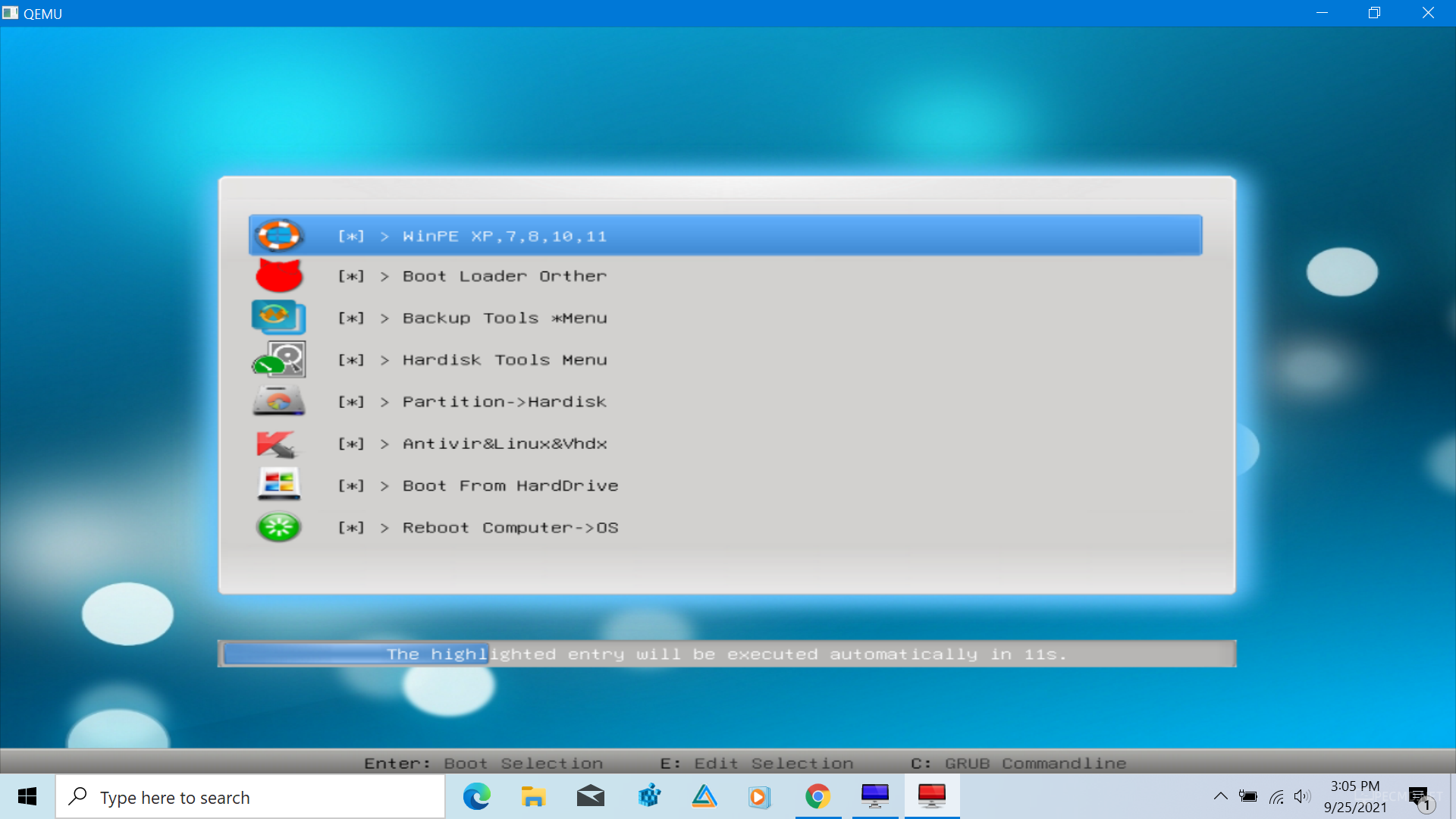The width and height of the screenshot is (1456, 819).
Task: Select WinPE XP,7,8,10,11 menu entry
Action: click(726, 235)
